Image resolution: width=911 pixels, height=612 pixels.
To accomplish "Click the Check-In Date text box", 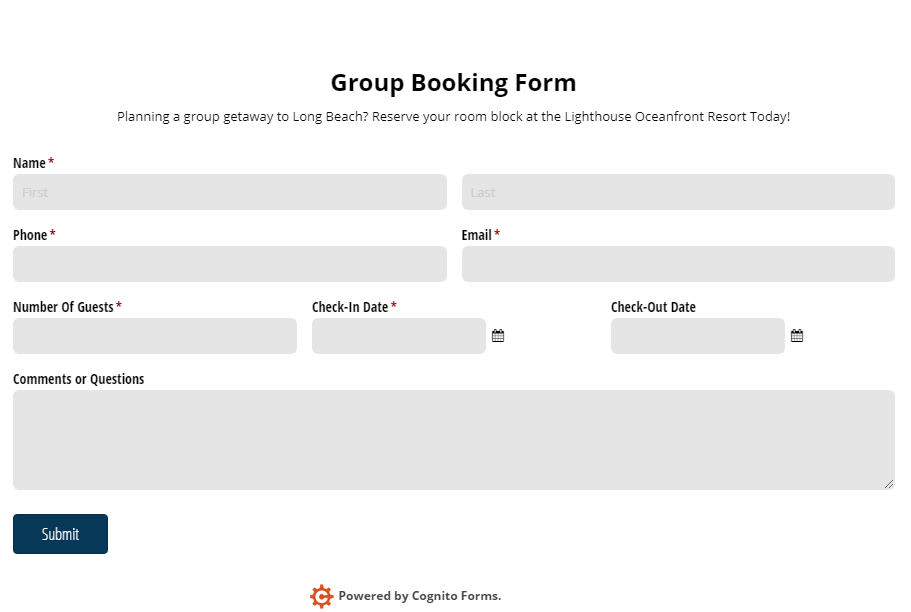I will (x=398, y=336).
